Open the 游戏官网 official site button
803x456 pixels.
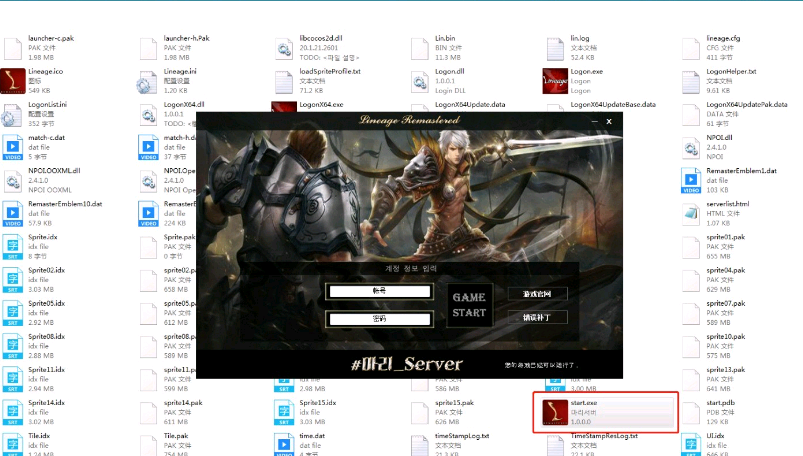coord(537,294)
